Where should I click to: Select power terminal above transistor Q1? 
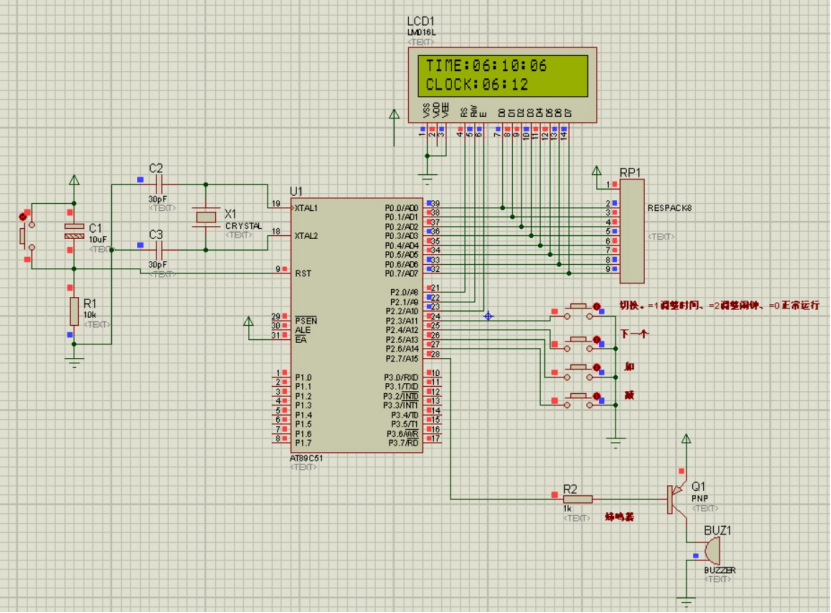686,439
